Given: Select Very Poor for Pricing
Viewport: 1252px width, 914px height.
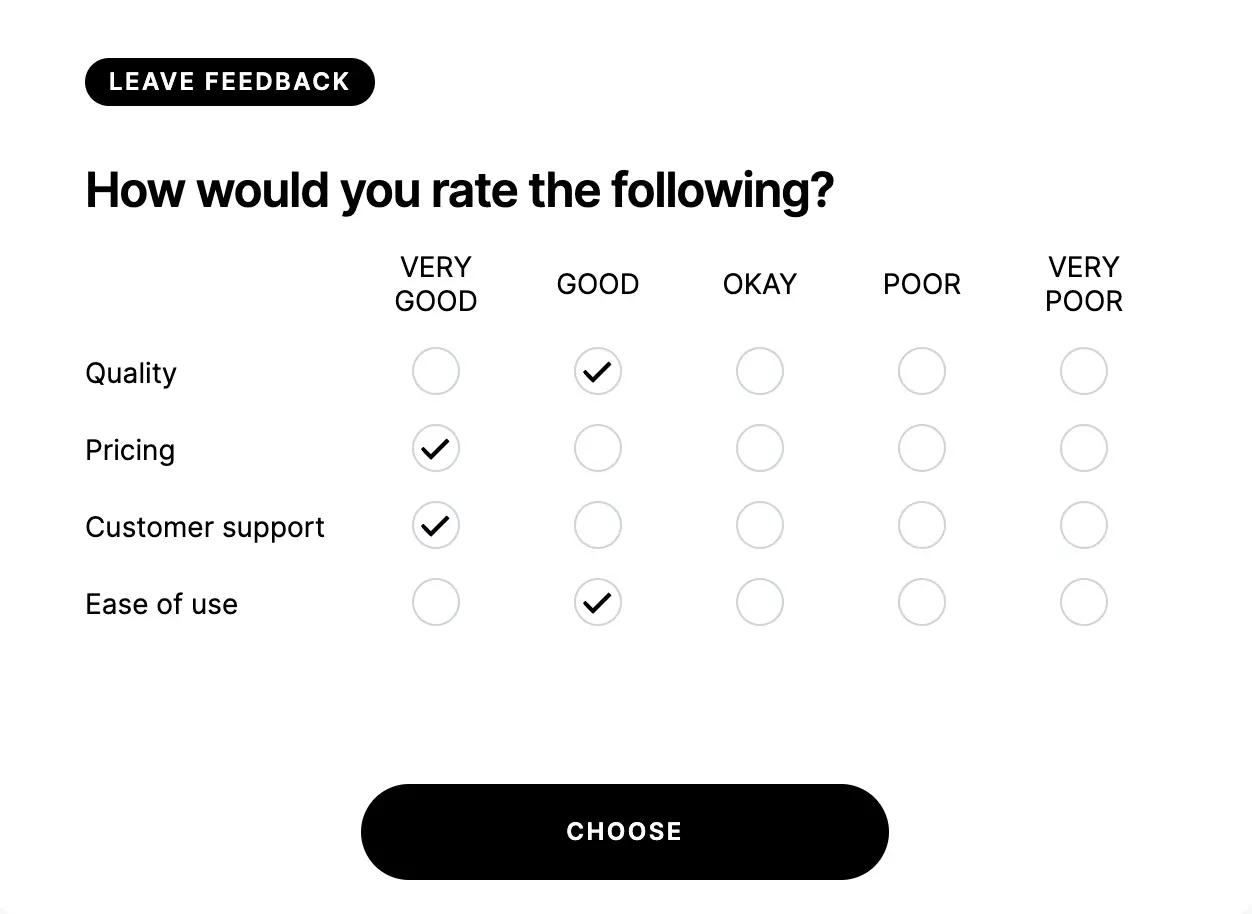Looking at the screenshot, I should (1084, 448).
